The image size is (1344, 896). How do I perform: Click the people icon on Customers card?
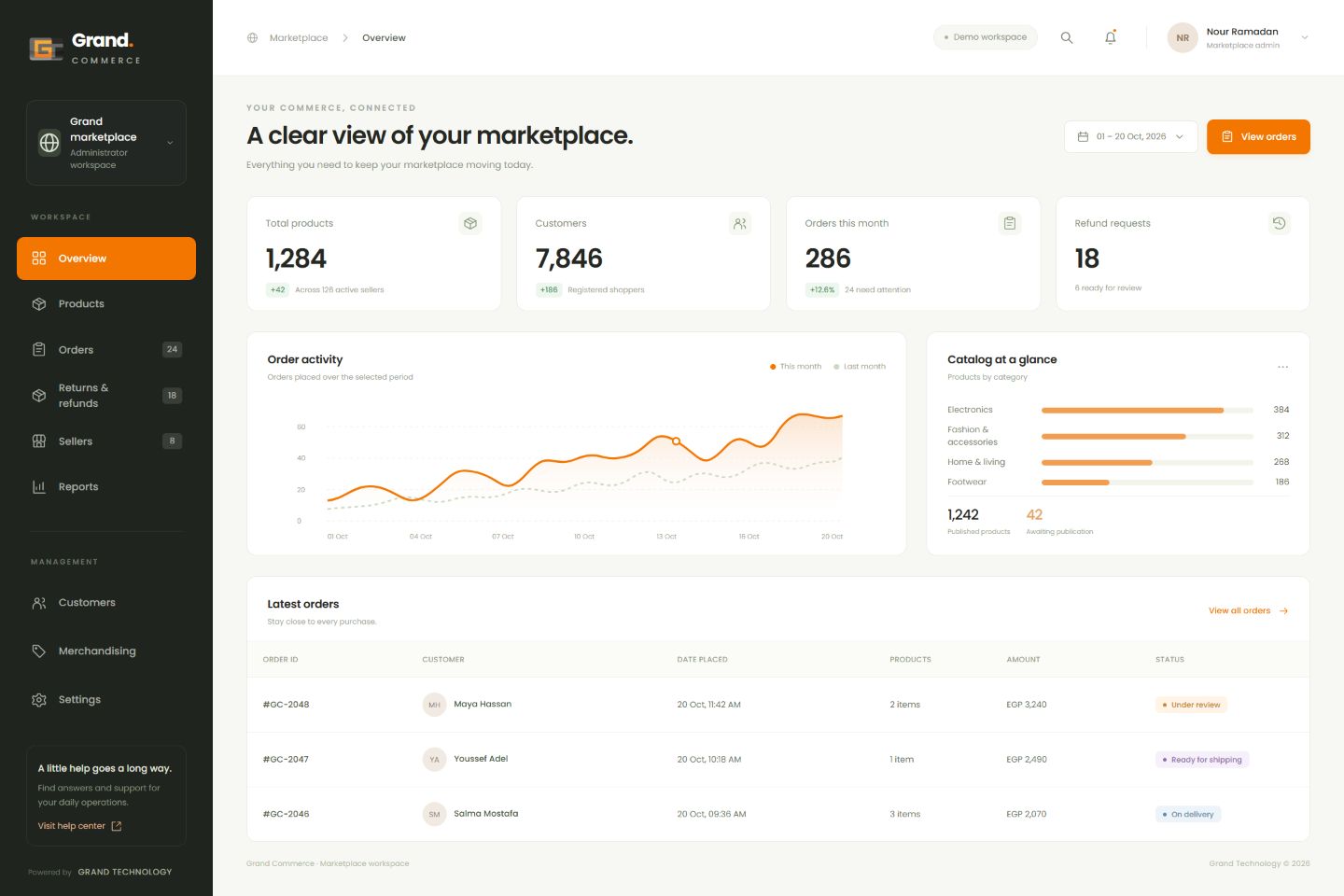coord(740,223)
